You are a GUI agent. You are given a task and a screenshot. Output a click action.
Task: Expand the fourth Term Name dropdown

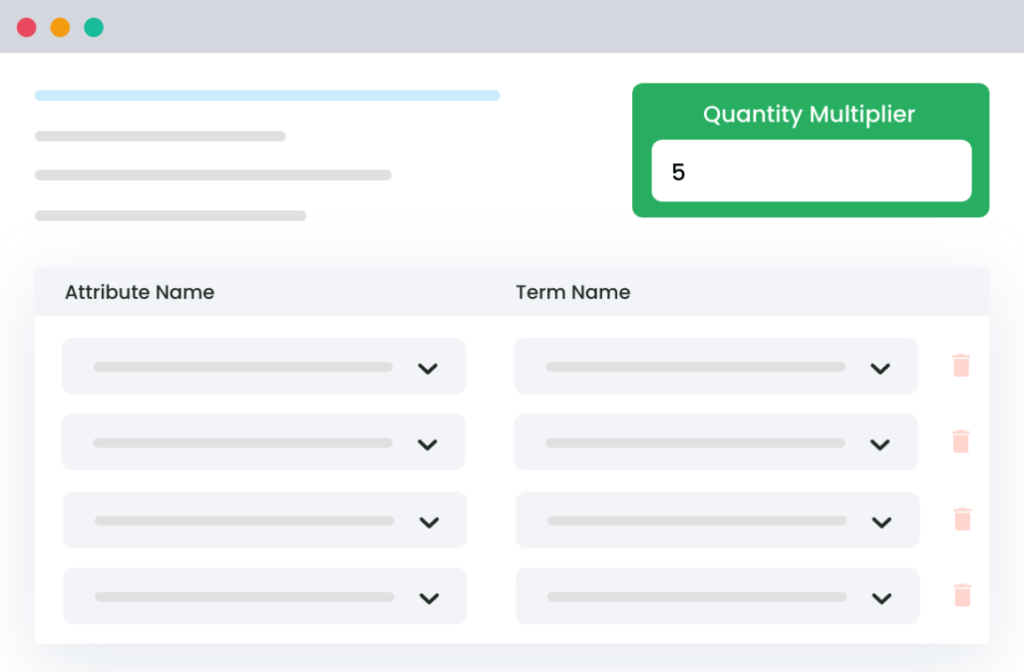(718, 596)
